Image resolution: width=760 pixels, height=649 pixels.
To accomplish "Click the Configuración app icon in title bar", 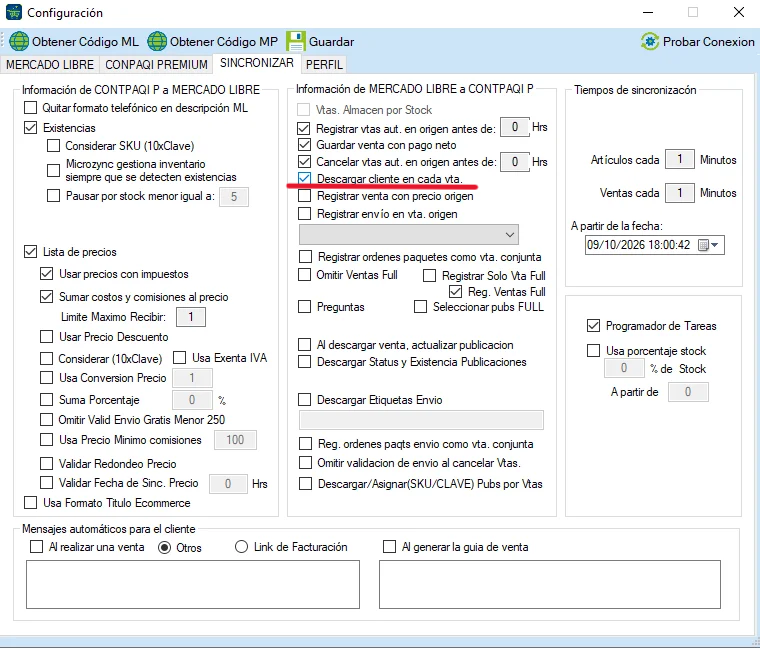I will click(14, 12).
